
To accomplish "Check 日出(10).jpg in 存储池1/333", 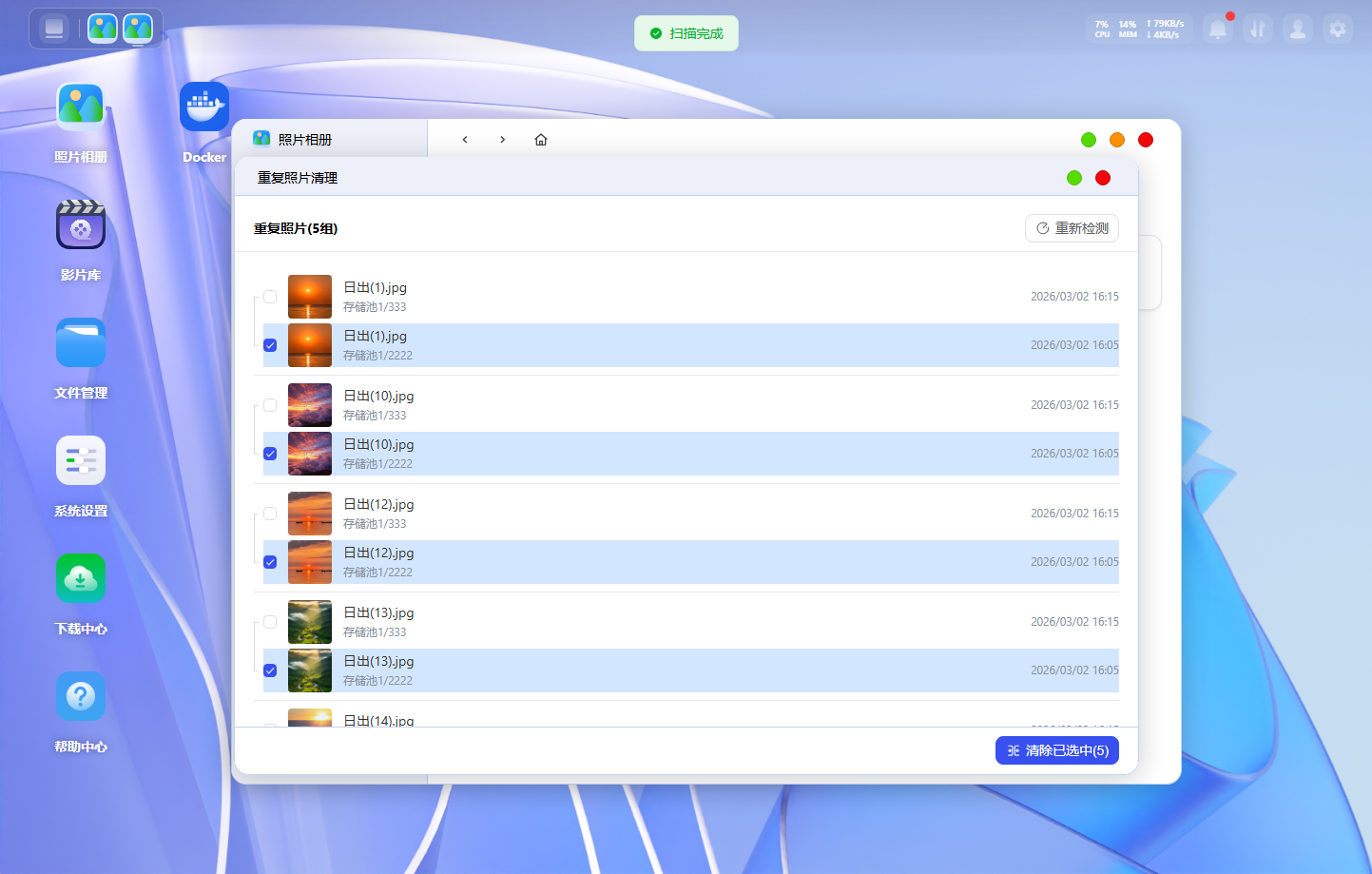I will point(270,405).
